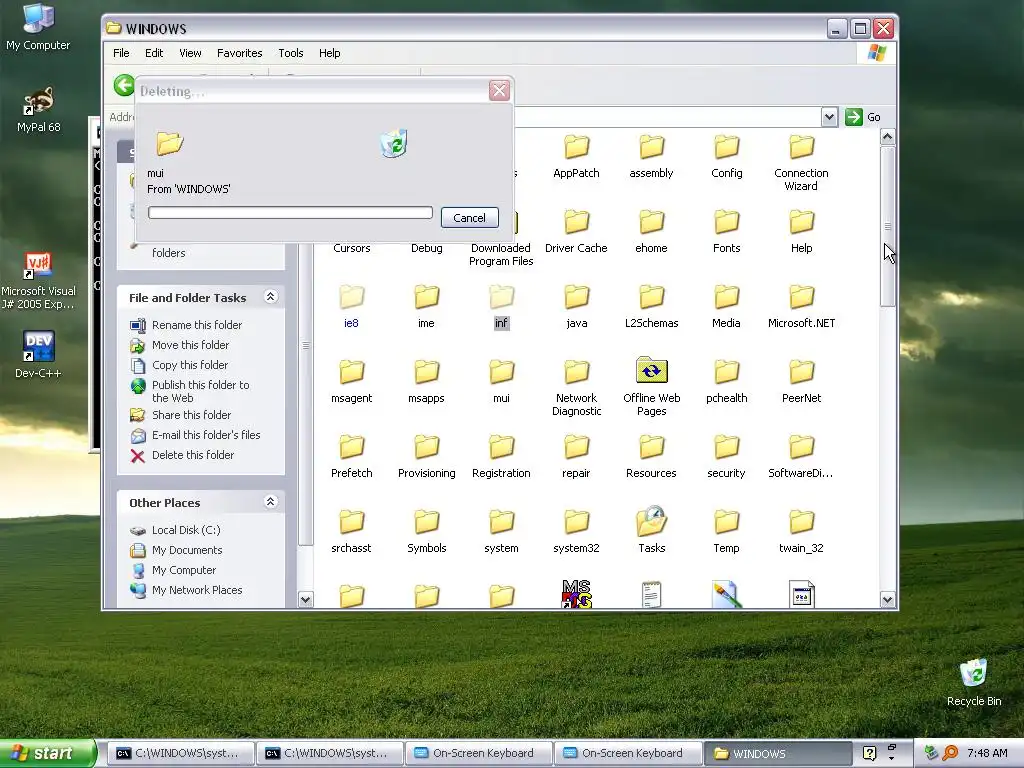The width and height of the screenshot is (1024, 768).
Task: Click Share this folder link
Action: [x=191, y=415]
